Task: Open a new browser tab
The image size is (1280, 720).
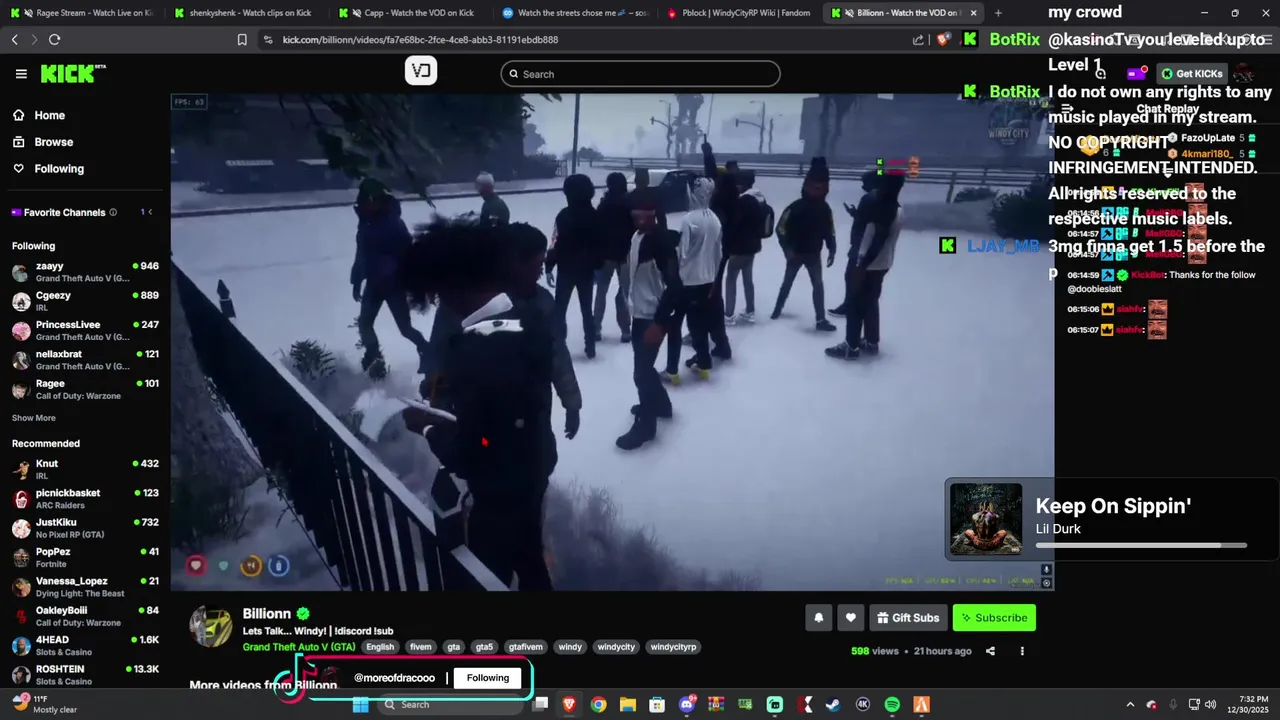Action: (x=998, y=13)
